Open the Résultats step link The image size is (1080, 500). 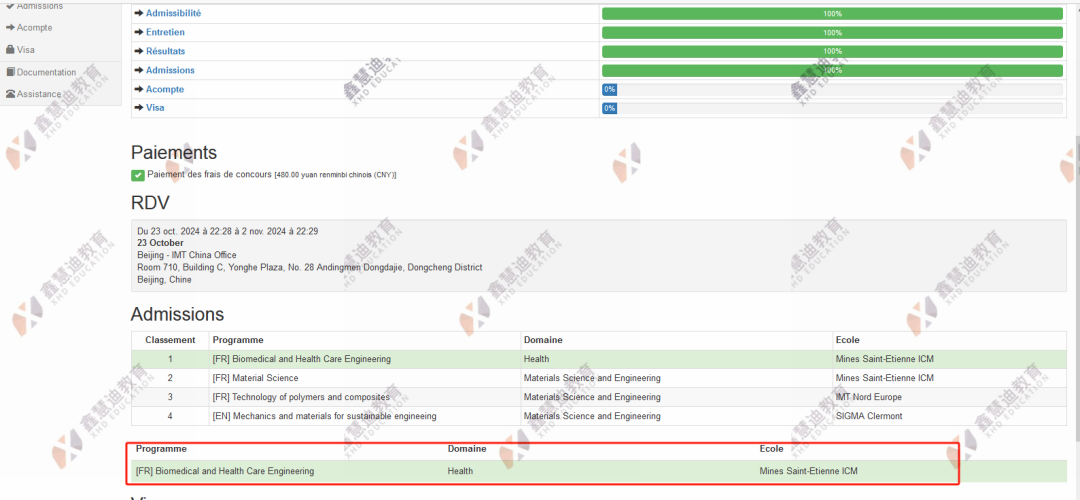(165, 51)
